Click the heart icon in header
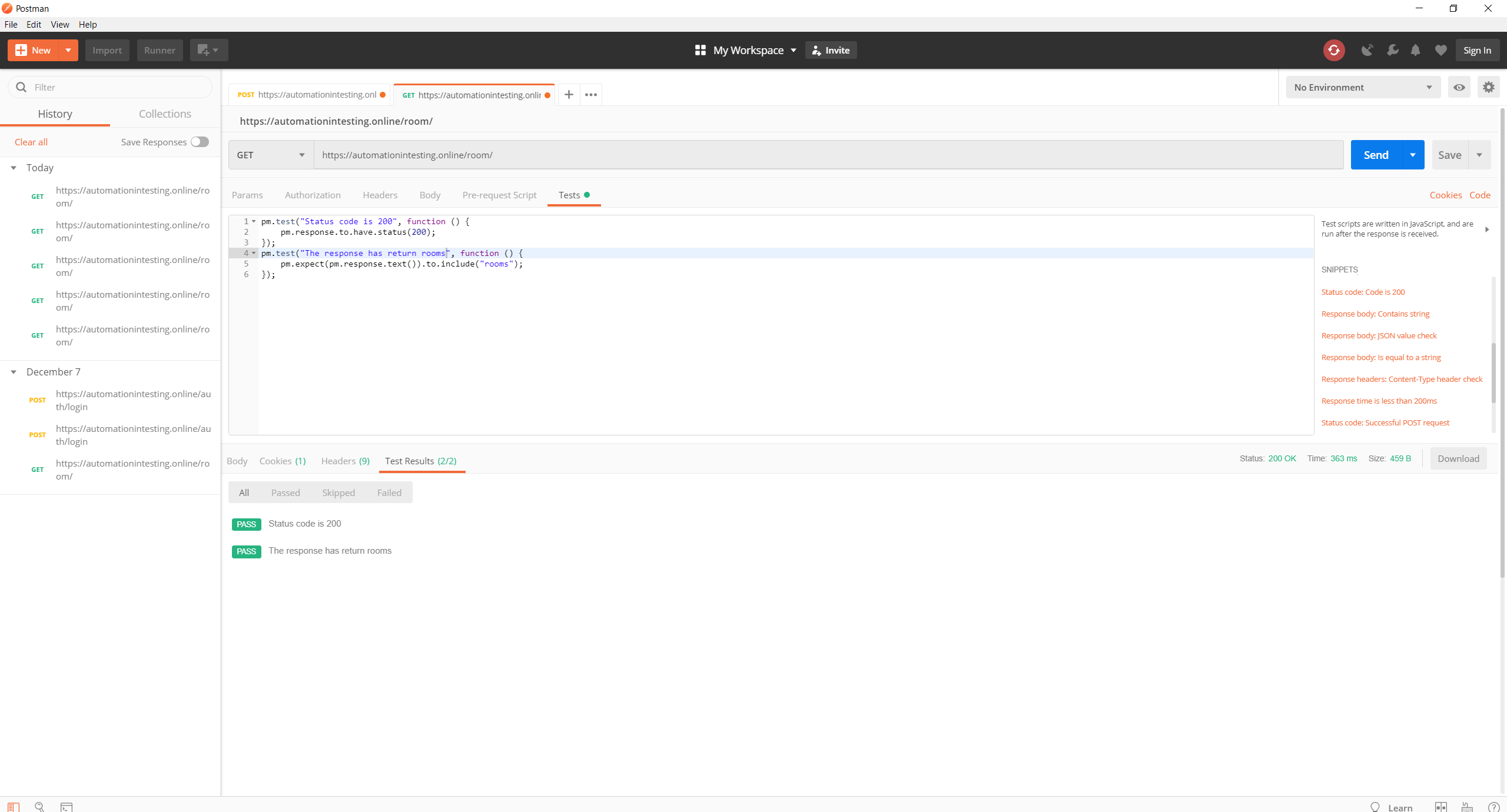Image resolution: width=1507 pixels, height=812 pixels. [x=1440, y=50]
